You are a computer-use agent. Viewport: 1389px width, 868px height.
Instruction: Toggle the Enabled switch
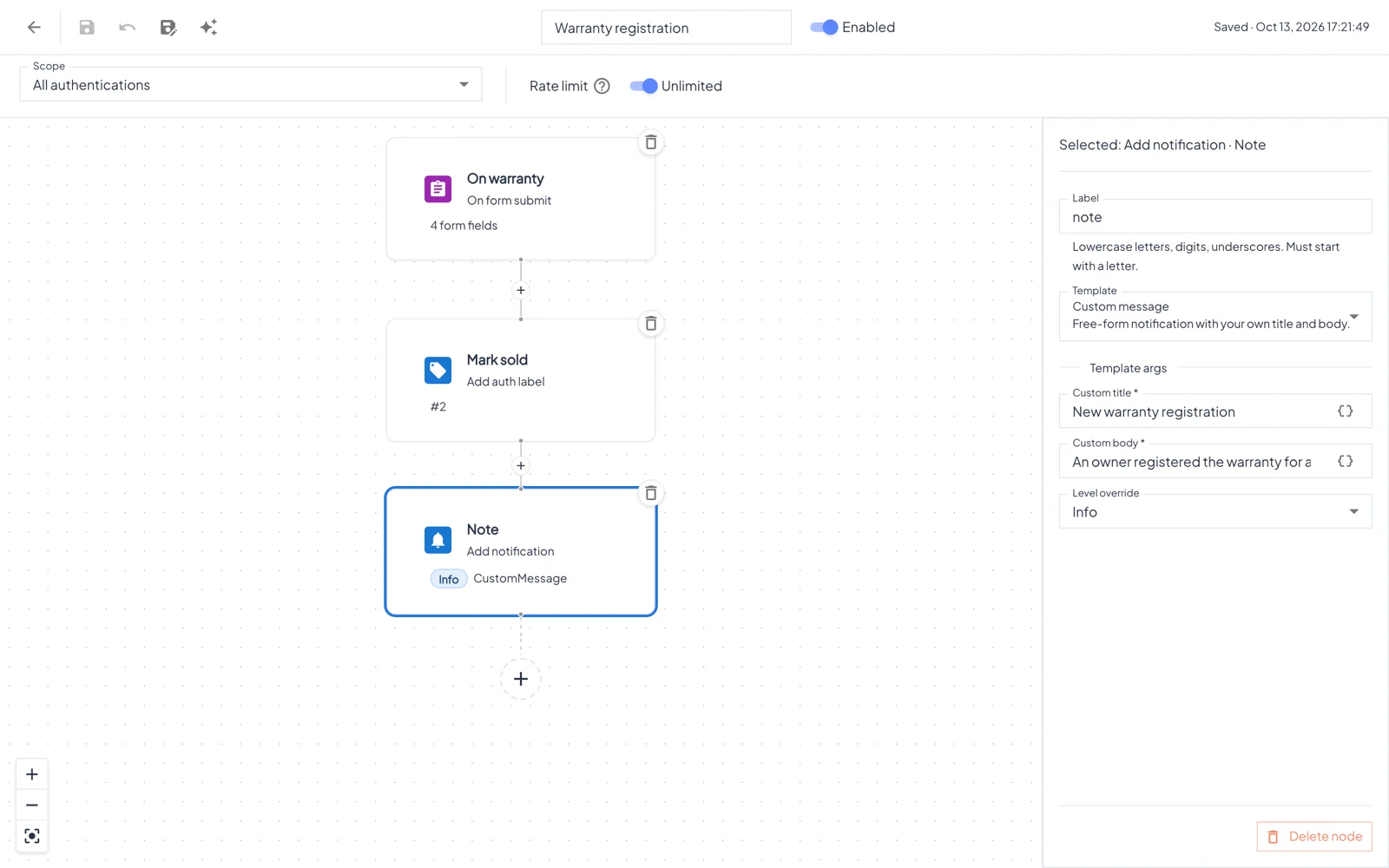pyautogui.click(x=824, y=27)
